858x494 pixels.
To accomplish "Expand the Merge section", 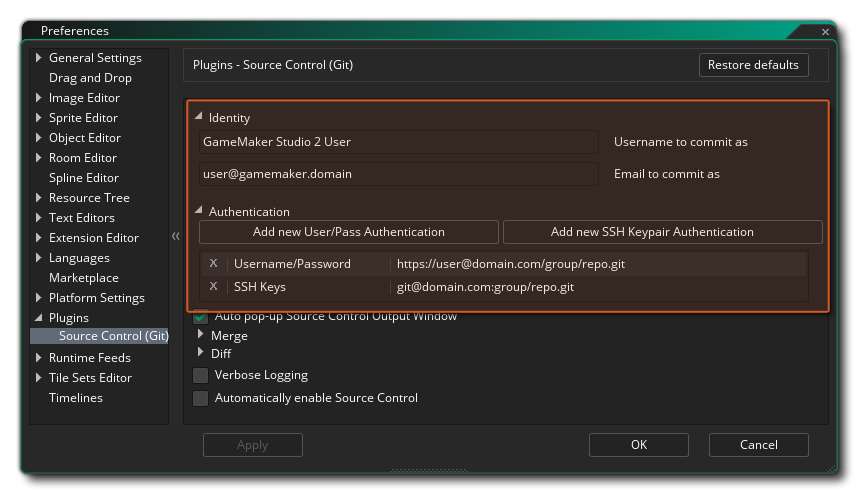I will tap(201, 335).
